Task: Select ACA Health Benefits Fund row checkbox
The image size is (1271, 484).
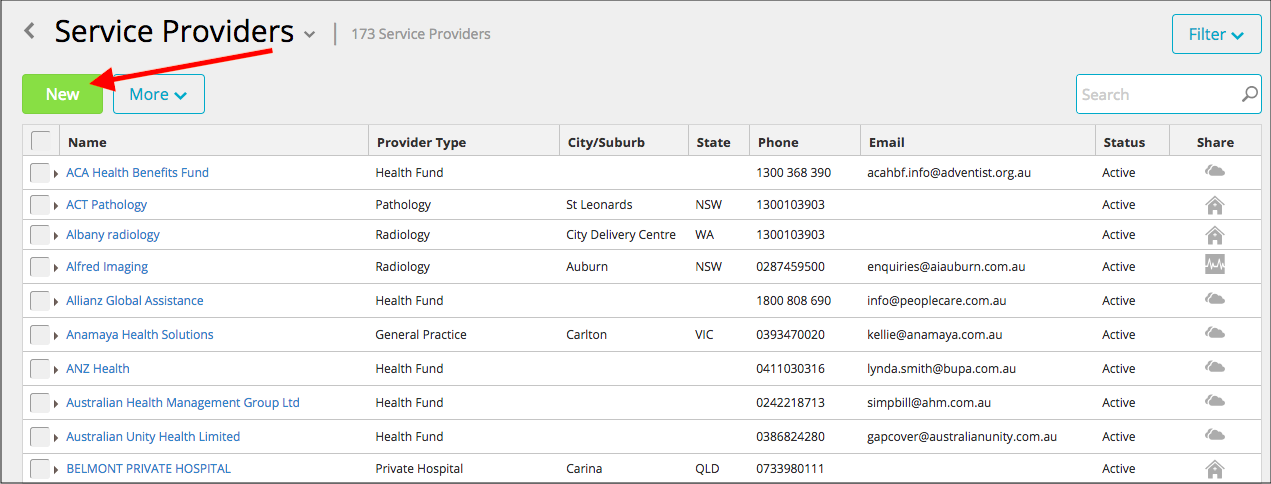Action: coord(40,173)
